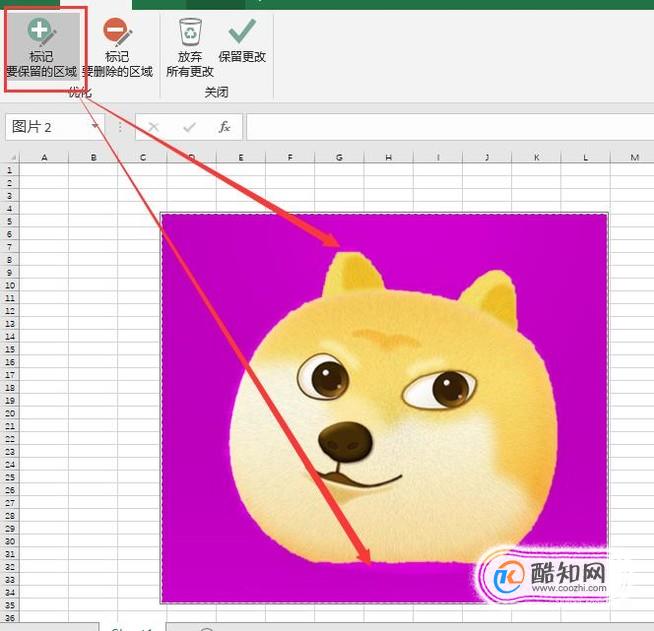Select row 35 header

click(10, 605)
